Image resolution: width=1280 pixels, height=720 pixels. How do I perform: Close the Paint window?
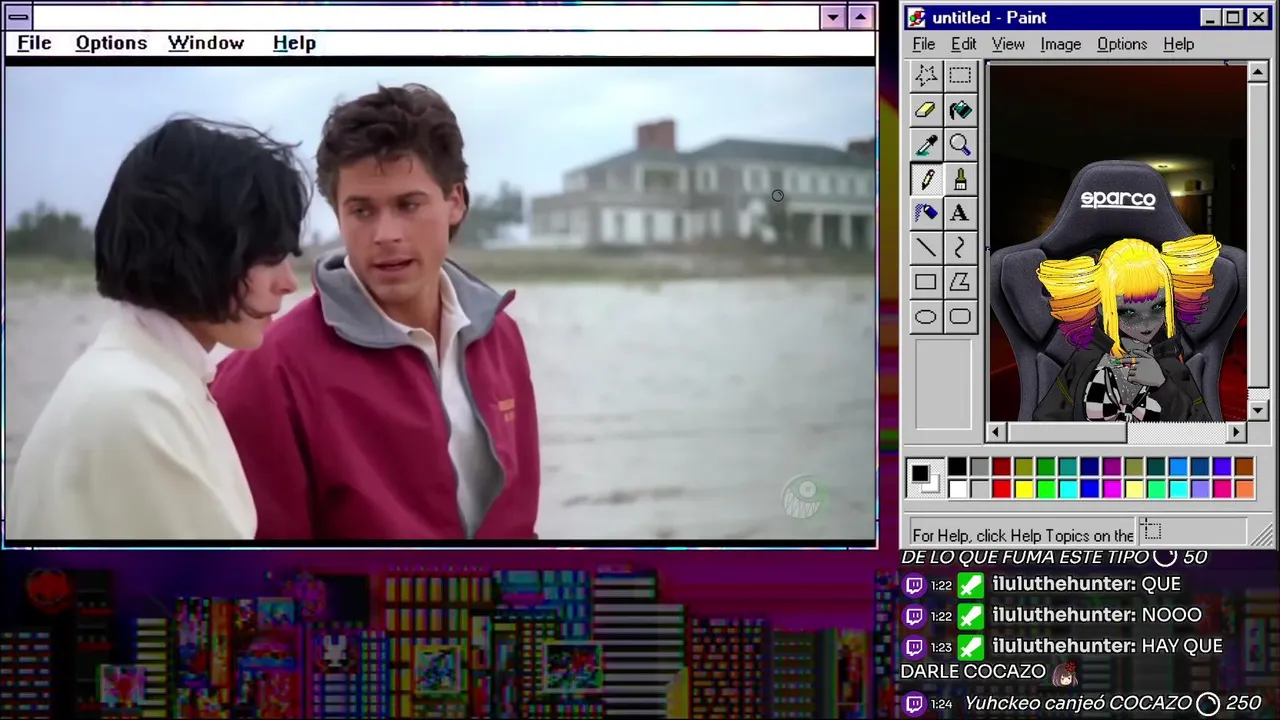tap(1259, 18)
